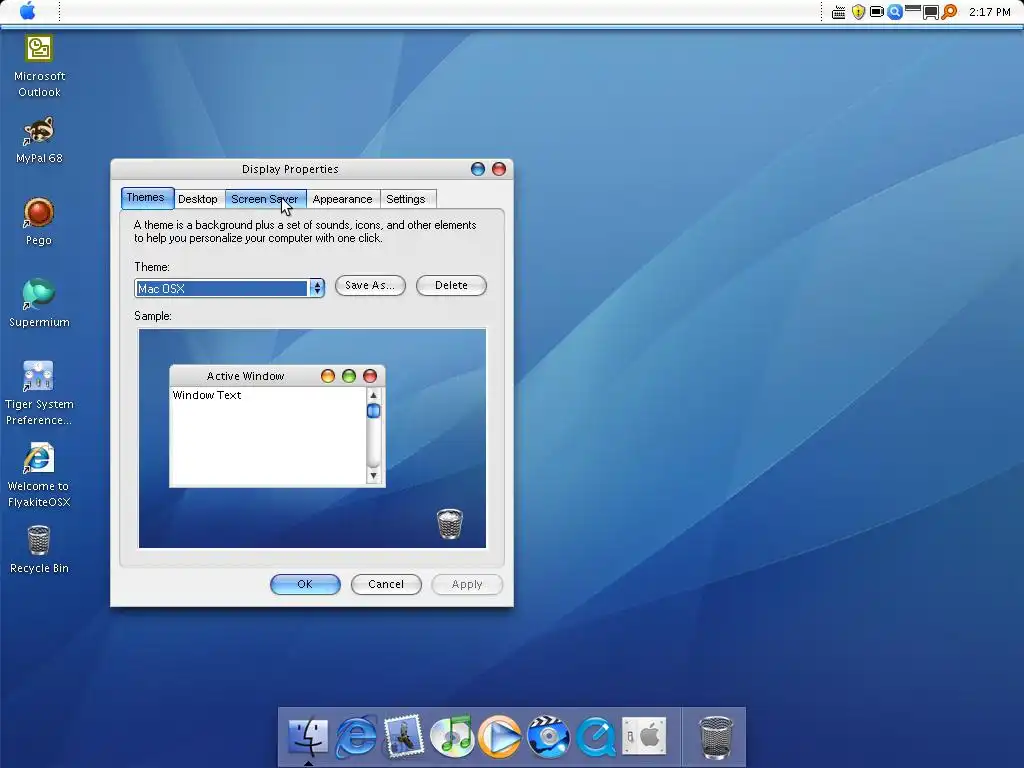Select Welcome to FlyakiteOSX desktop icon
Image resolution: width=1024 pixels, height=768 pixels.
(x=39, y=475)
